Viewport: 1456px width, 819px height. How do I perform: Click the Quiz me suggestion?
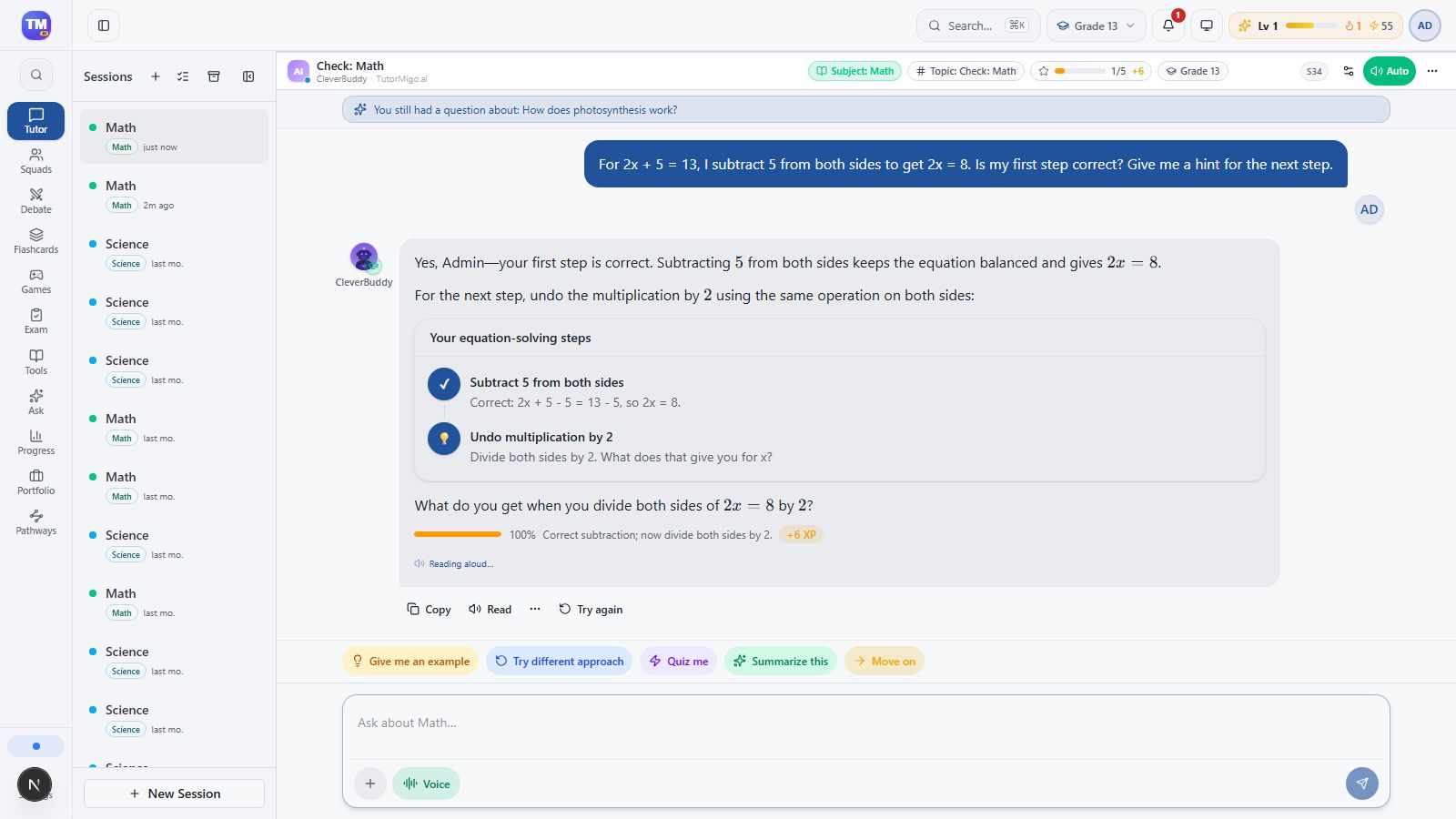pyautogui.click(x=679, y=661)
